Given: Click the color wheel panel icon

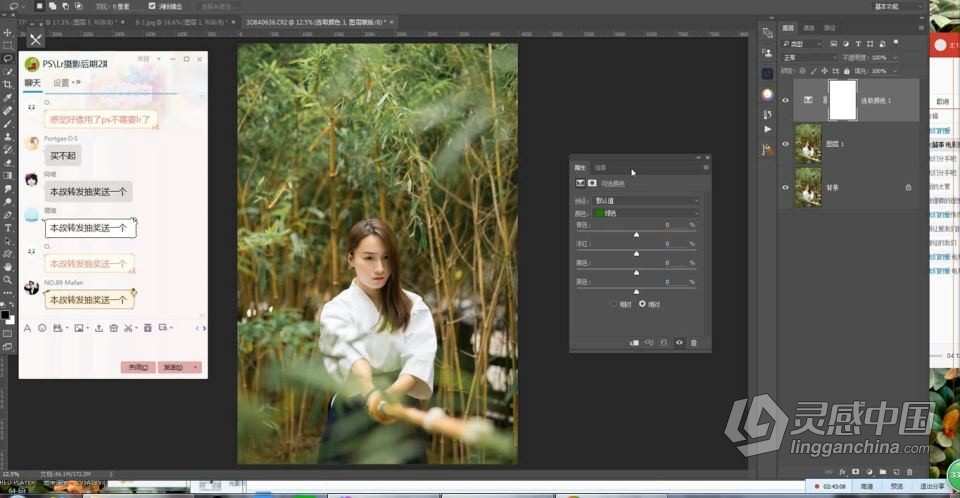Looking at the screenshot, I should (x=767, y=95).
